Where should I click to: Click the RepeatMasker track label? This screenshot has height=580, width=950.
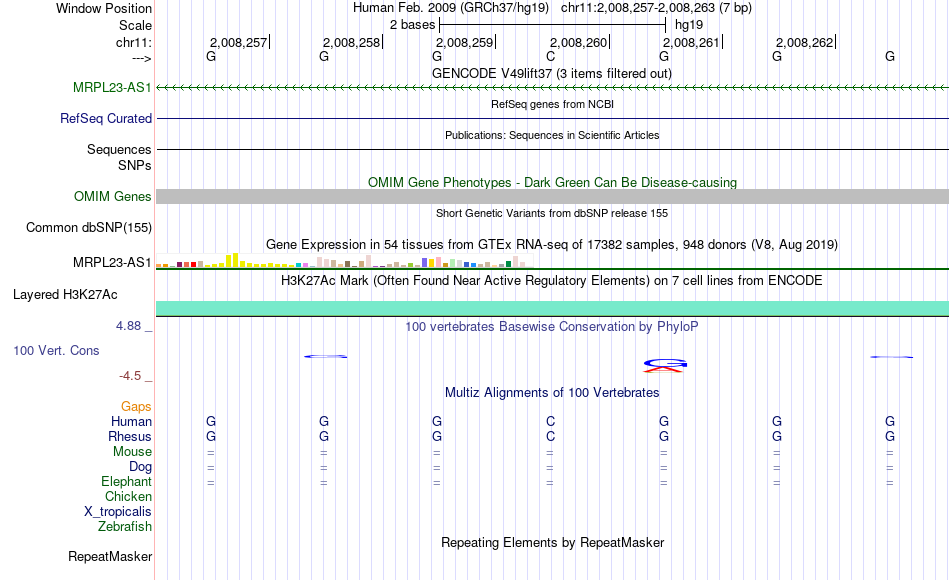[110, 556]
